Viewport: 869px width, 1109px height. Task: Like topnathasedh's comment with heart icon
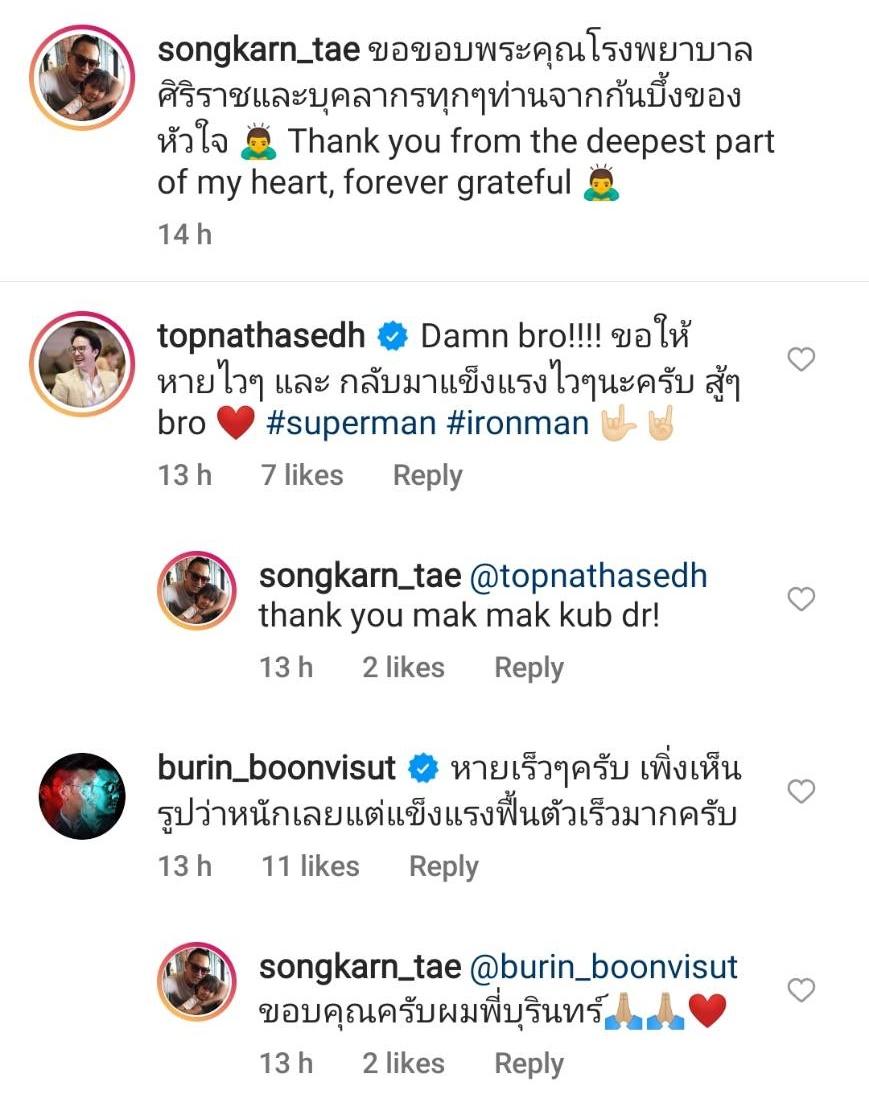[x=801, y=360]
